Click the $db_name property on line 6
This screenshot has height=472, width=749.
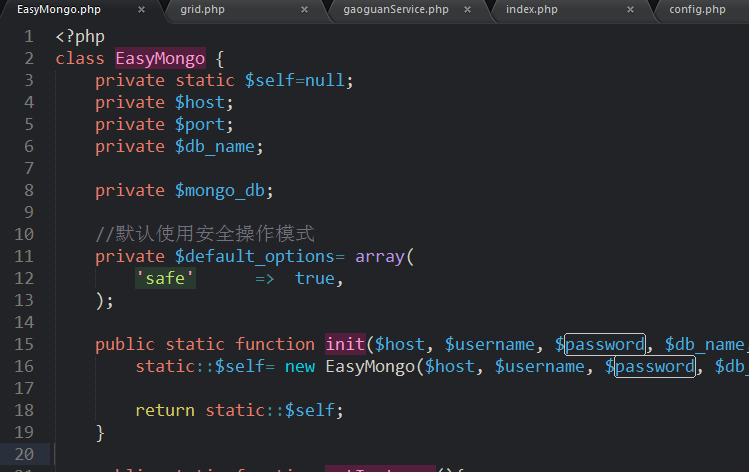214,147
